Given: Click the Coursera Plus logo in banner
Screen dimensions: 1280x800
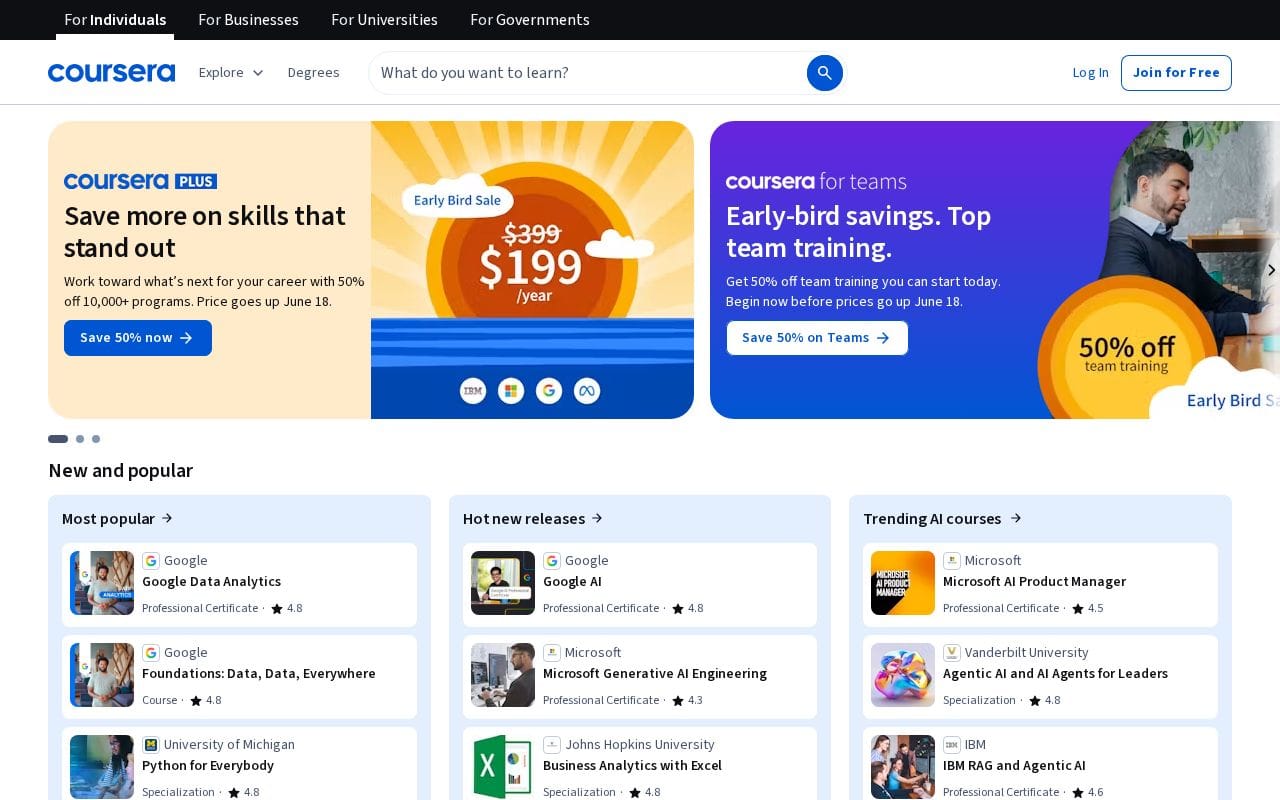Looking at the screenshot, I should tap(140, 181).
